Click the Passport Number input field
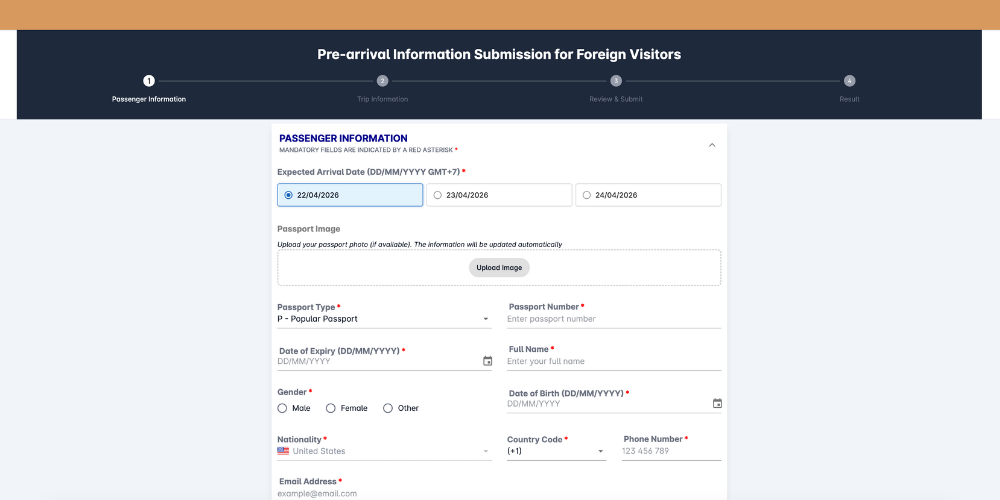Image resolution: width=1000 pixels, height=500 pixels. click(x=613, y=319)
